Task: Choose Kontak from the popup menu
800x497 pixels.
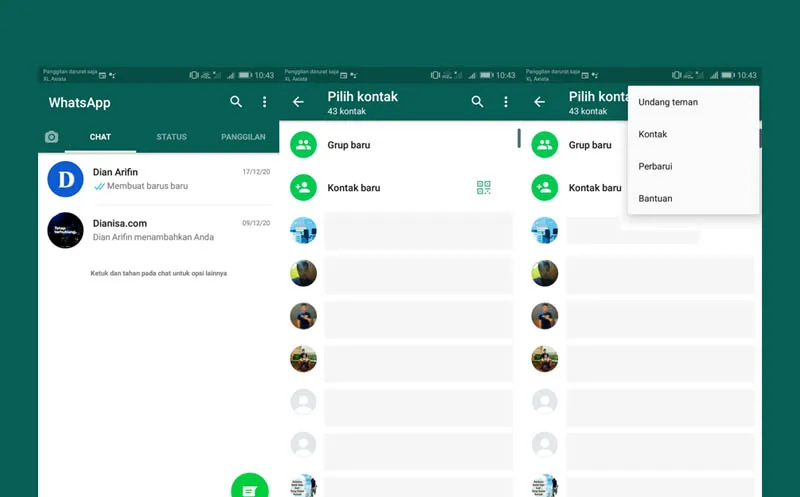Action: pyautogui.click(x=653, y=134)
